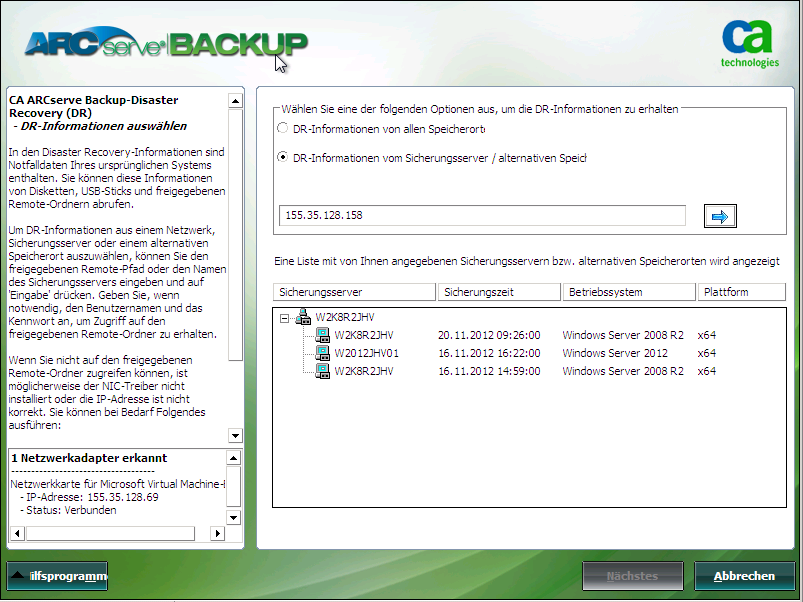Click the computer icon next to W2012JHV01
803x602 pixels.
point(322,352)
